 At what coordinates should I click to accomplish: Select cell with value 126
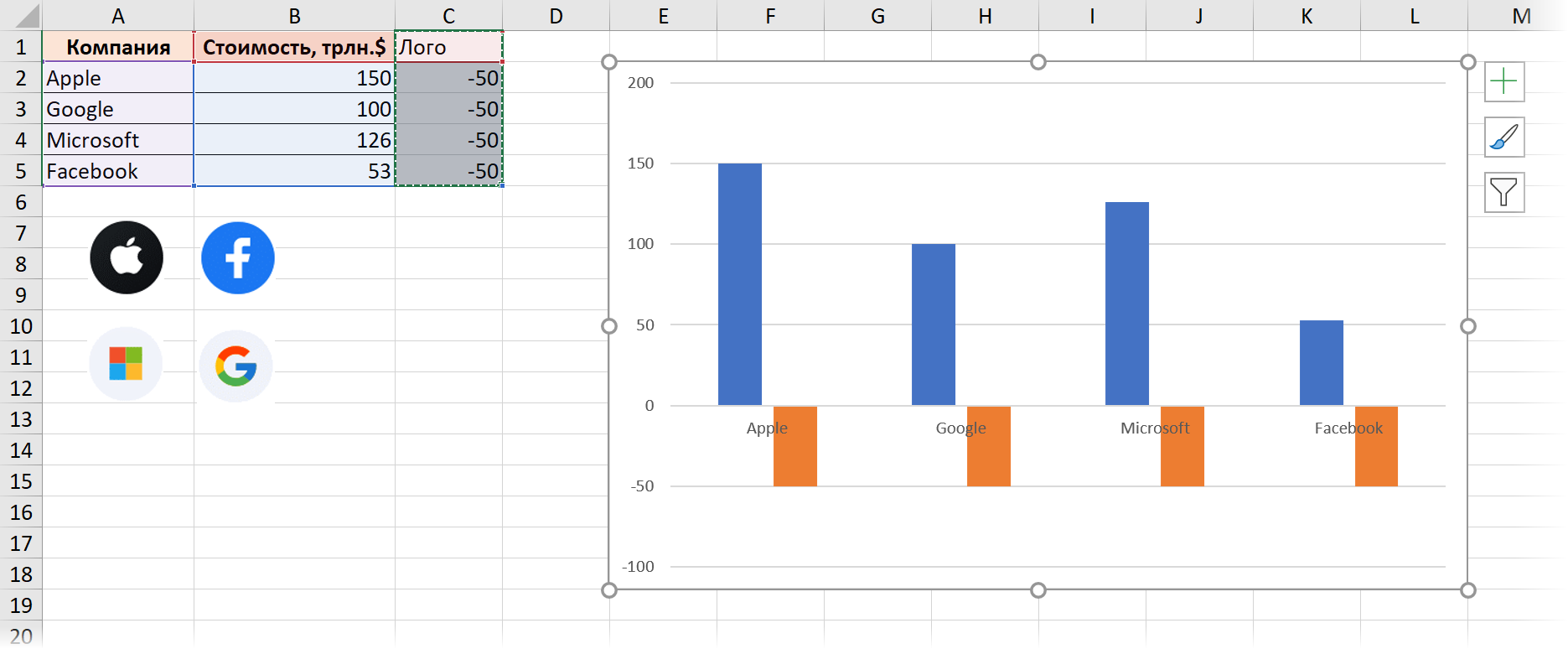pos(294,140)
